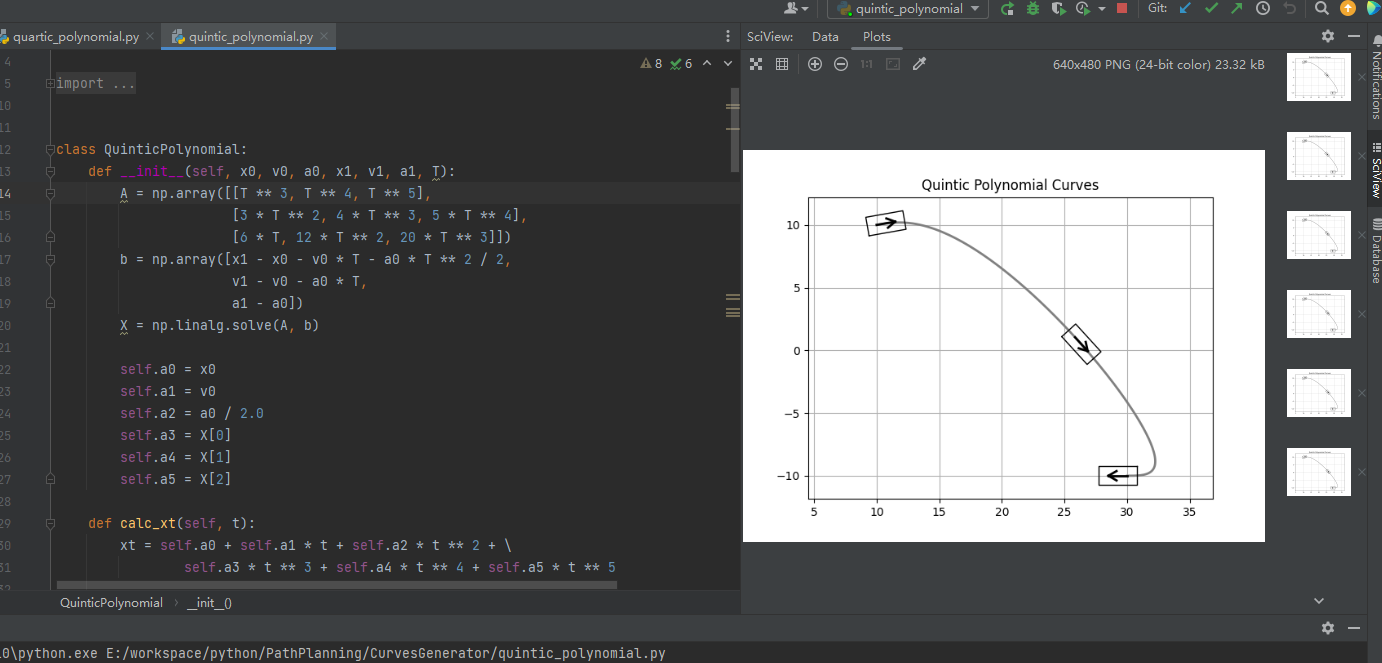The image size is (1382, 663).
Task: Switch to the quartic_polynomial.py tab
Action: [75, 37]
